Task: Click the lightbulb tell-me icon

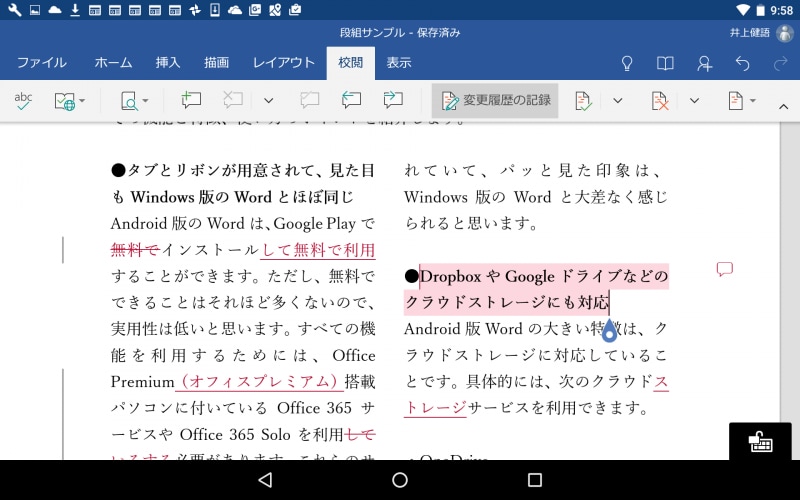Action: 627,63
